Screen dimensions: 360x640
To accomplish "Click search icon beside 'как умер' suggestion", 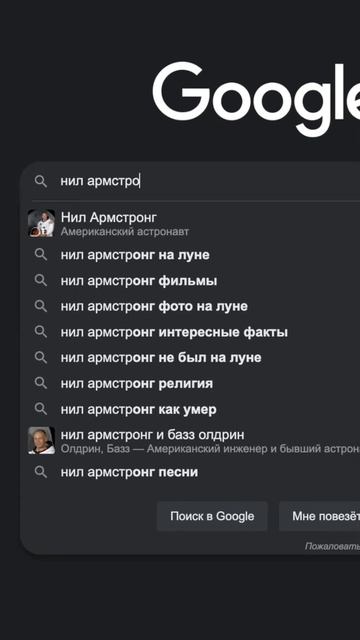I will pos(41,409).
